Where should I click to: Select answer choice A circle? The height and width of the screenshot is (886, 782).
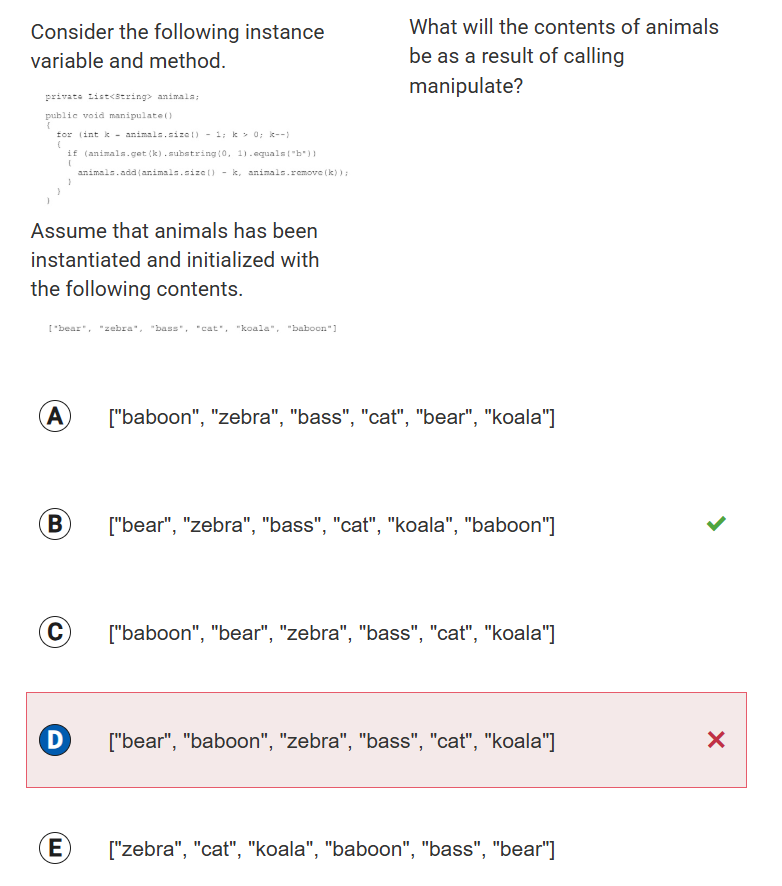click(x=55, y=417)
